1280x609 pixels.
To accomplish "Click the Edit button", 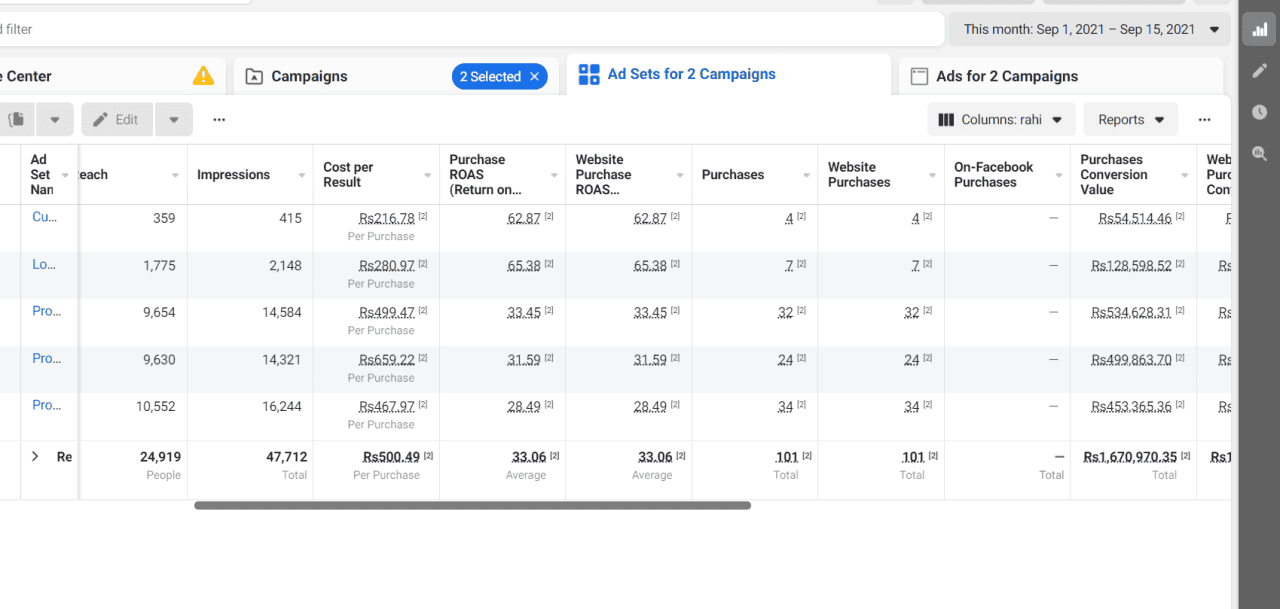I will (x=116, y=118).
